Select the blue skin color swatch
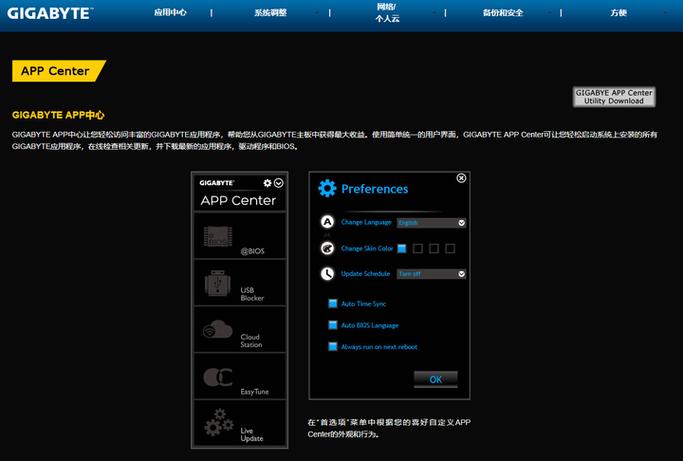The height and width of the screenshot is (461, 683). [x=402, y=248]
